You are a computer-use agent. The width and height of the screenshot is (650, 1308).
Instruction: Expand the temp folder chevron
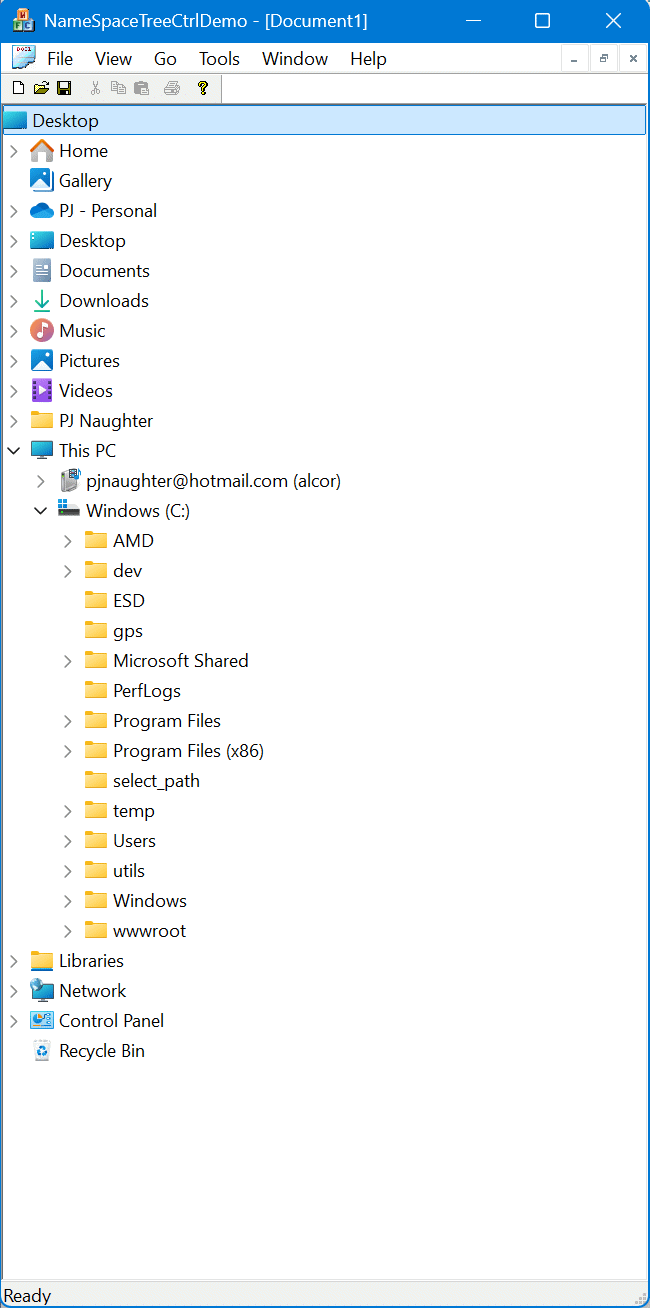click(68, 811)
